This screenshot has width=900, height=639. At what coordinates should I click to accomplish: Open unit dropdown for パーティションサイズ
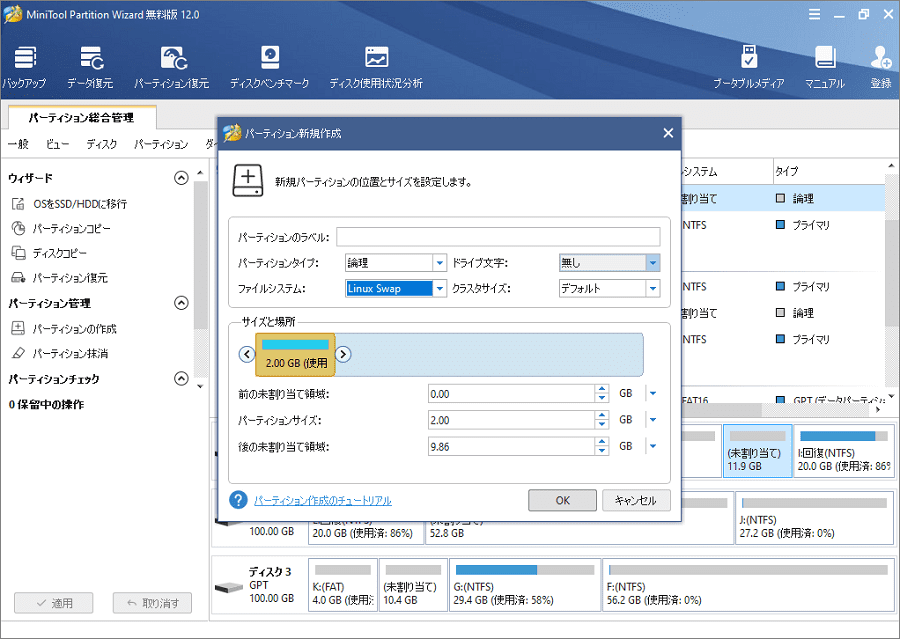[653, 420]
